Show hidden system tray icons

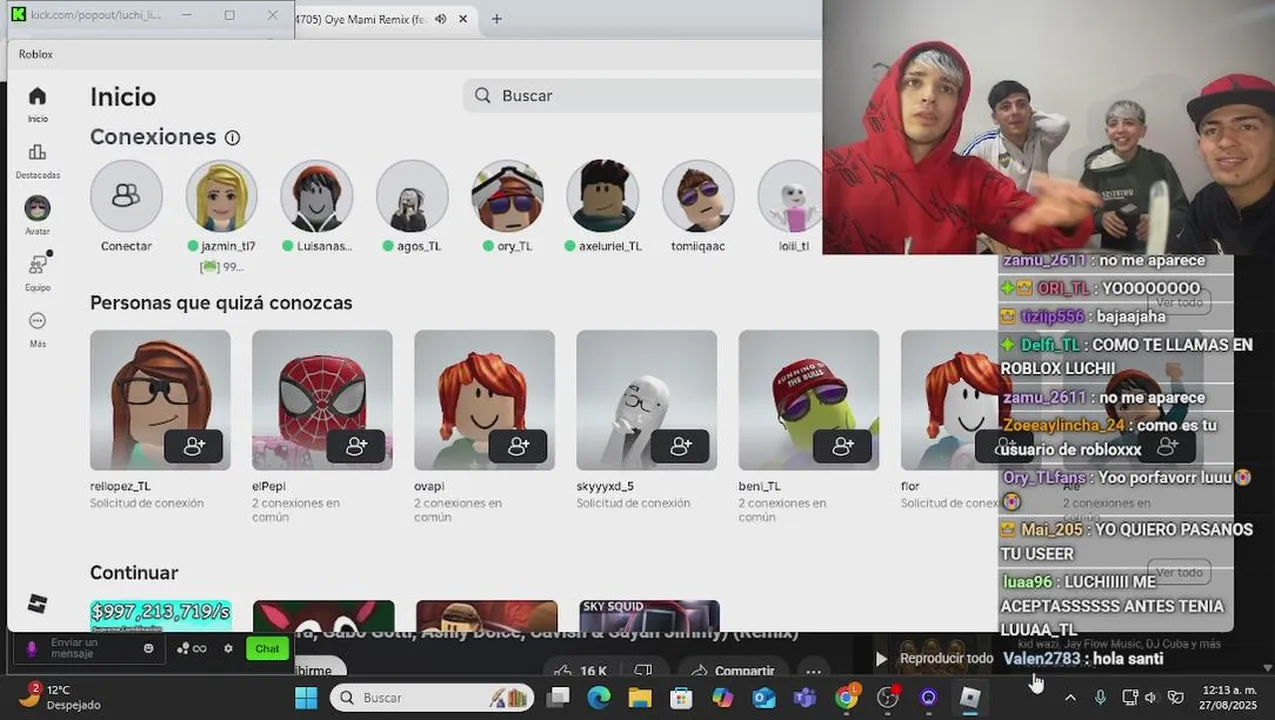[1070, 697]
